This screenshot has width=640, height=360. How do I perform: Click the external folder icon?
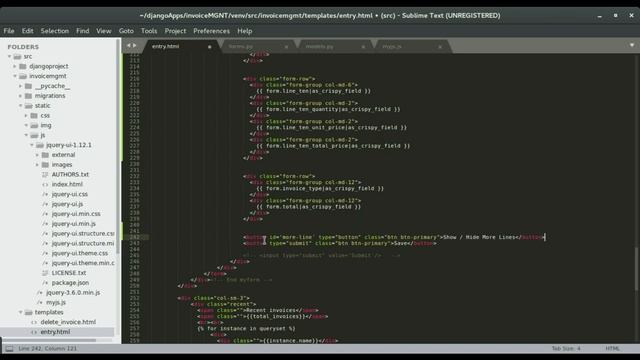[45, 155]
